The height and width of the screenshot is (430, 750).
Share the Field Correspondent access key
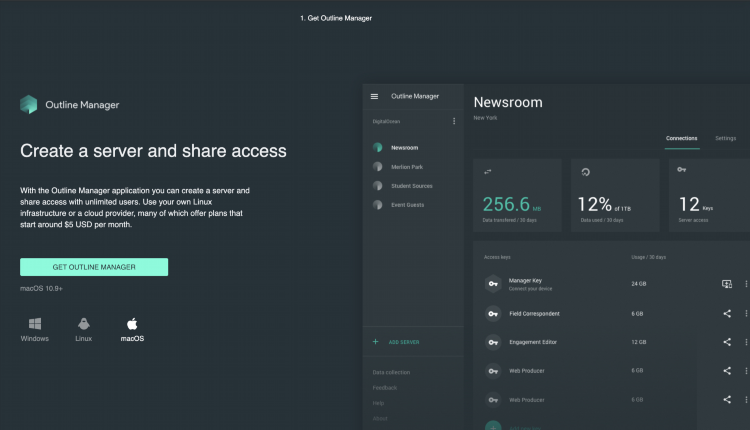tap(727, 313)
